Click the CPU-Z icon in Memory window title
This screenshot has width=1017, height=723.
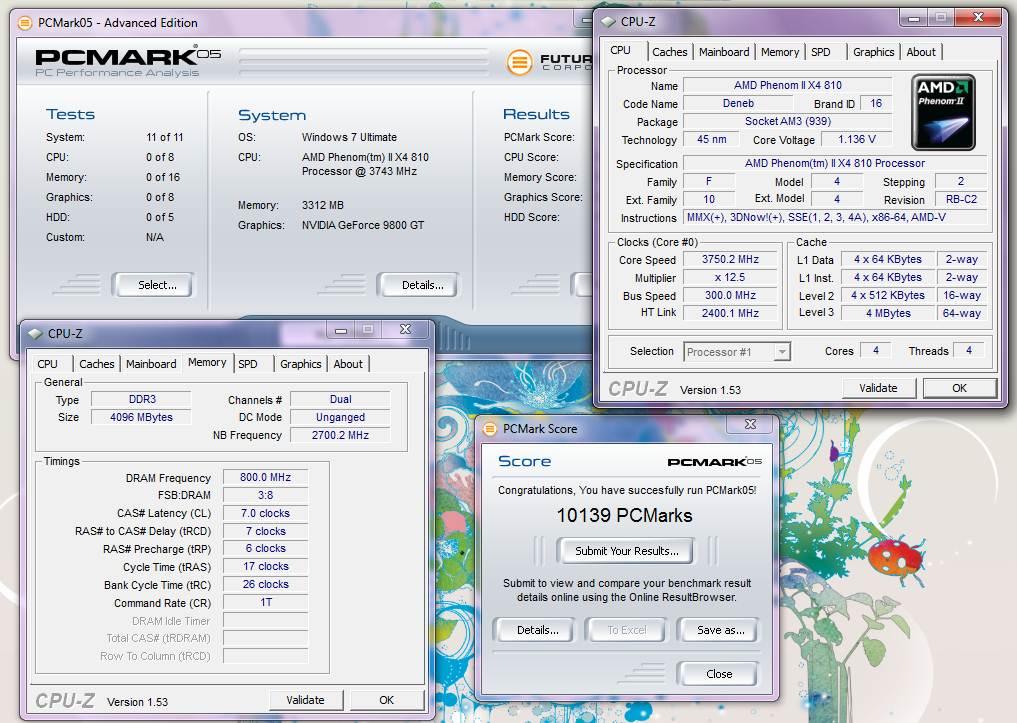pyautogui.click(x=34, y=334)
